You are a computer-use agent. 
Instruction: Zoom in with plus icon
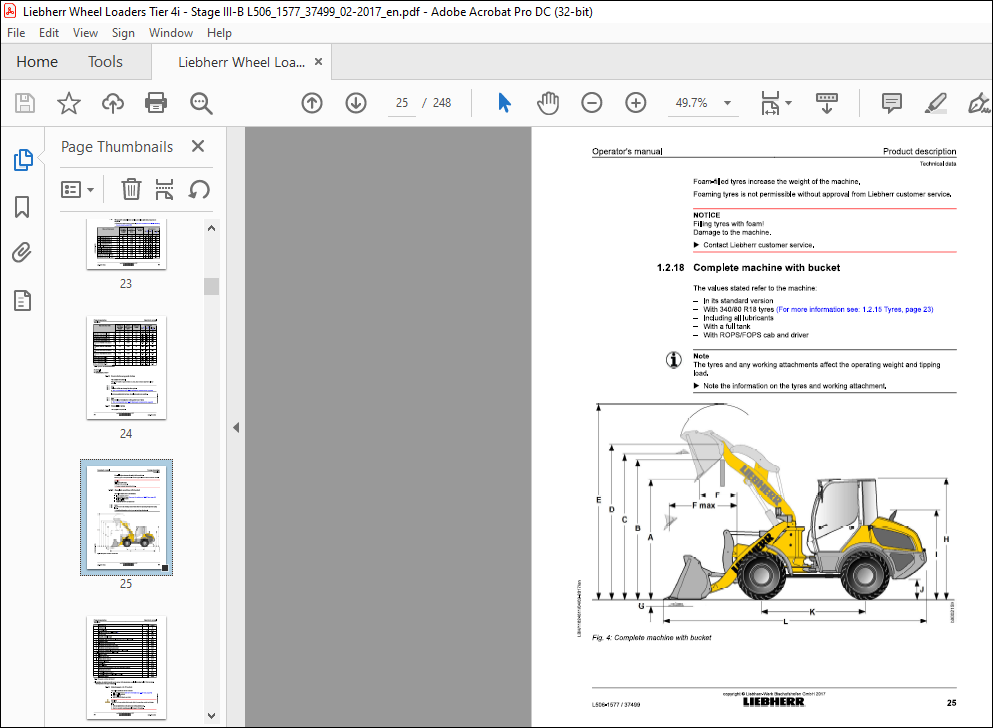[635, 103]
